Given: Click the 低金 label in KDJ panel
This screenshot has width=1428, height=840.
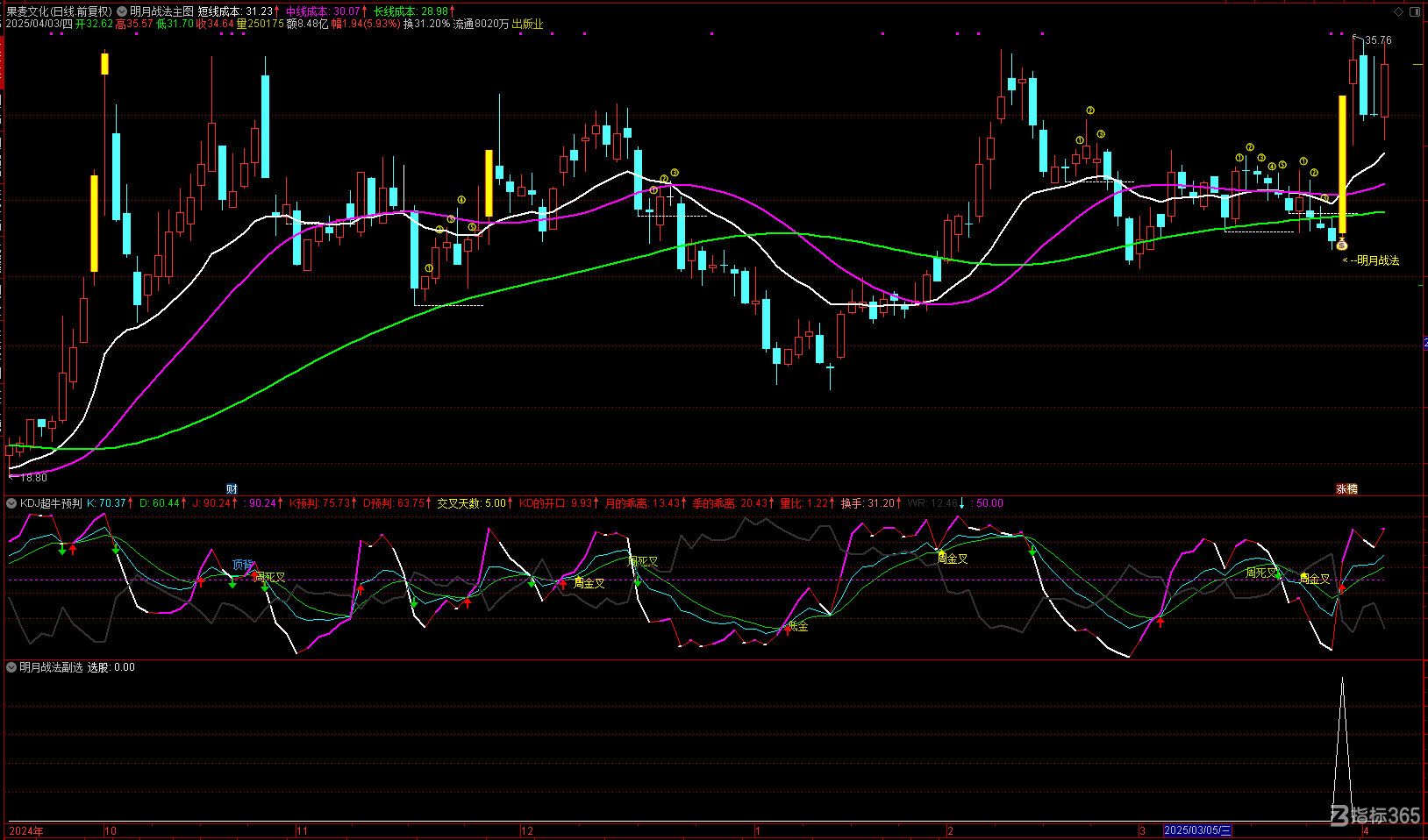Looking at the screenshot, I should pos(797,627).
